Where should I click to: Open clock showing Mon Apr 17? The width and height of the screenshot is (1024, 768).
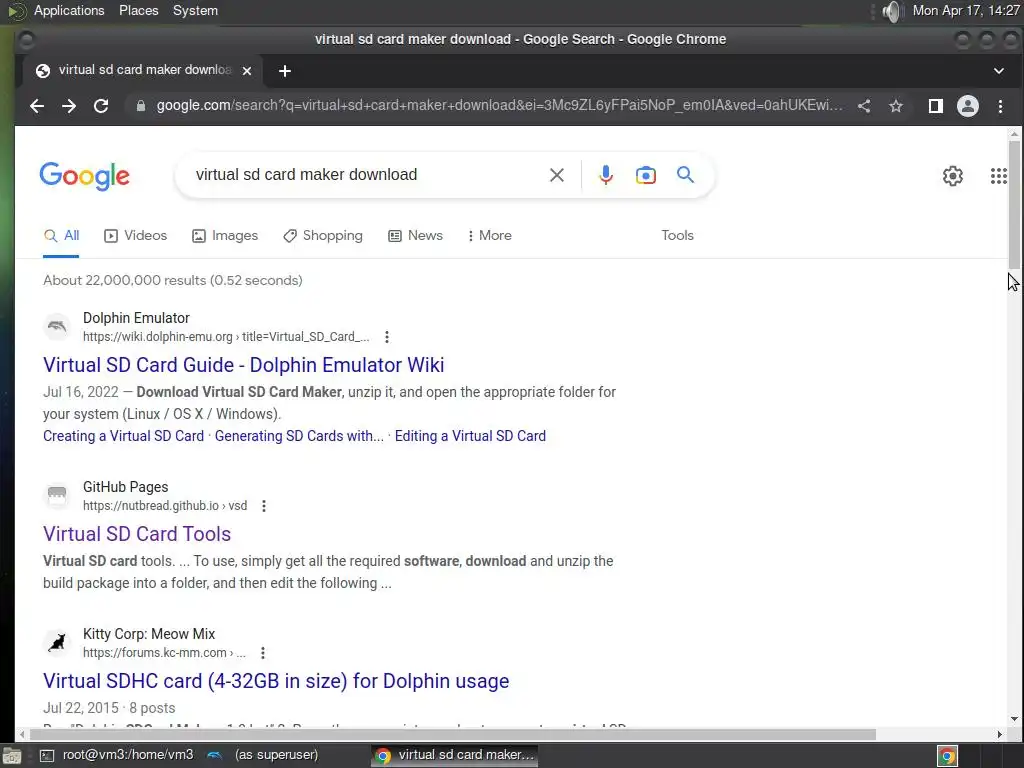(x=966, y=10)
